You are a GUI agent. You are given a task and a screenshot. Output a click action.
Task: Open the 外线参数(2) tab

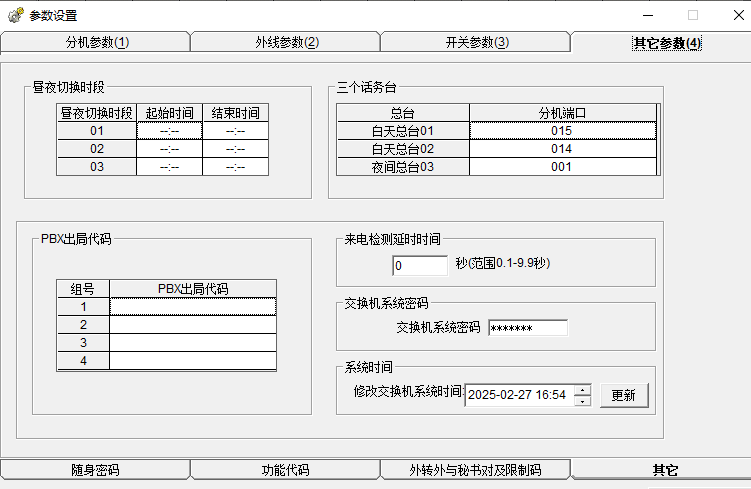(x=286, y=42)
